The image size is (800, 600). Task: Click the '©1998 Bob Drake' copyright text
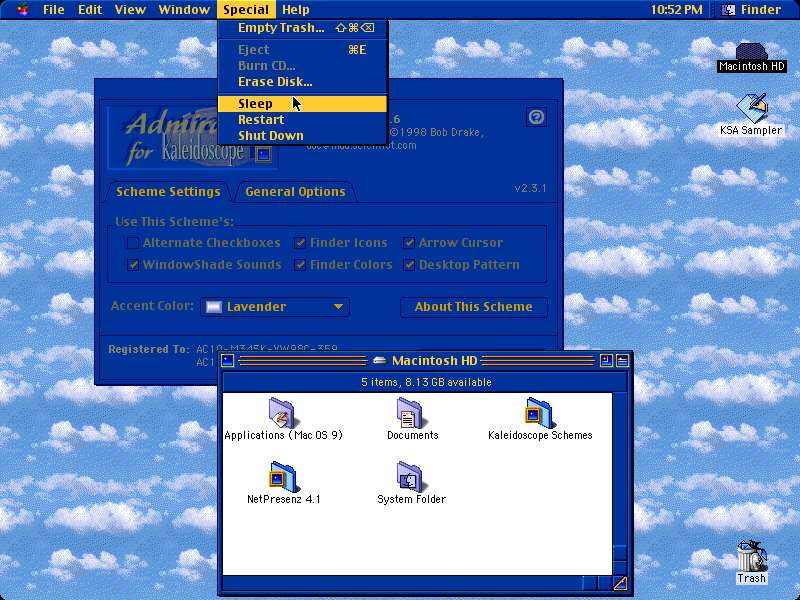(x=435, y=132)
